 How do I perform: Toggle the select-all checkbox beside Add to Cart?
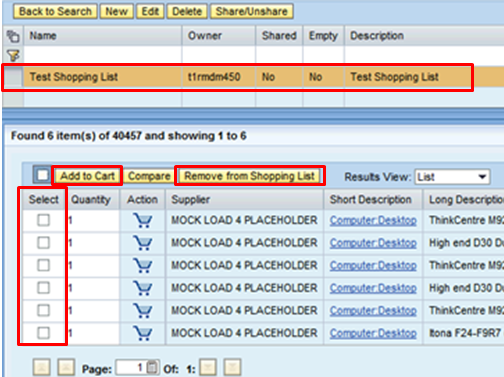(x=42, y=175)
